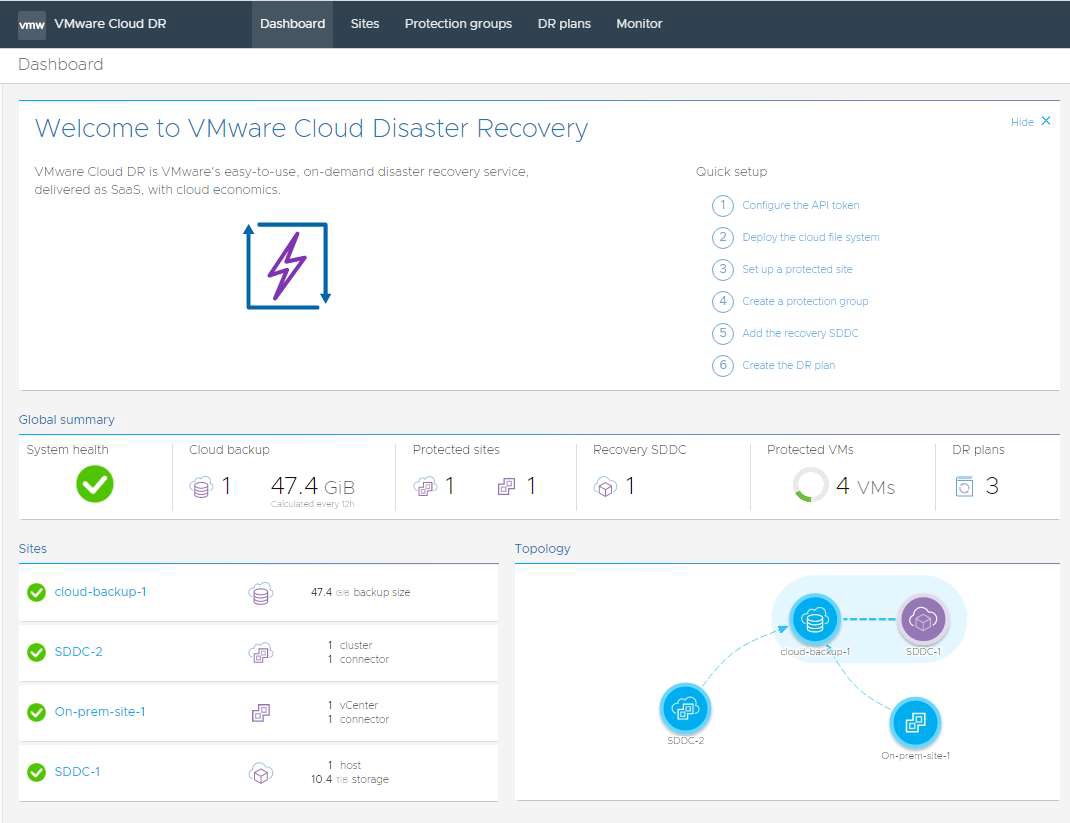Click the 'Calculated every 12h' note

coord(313,504)
